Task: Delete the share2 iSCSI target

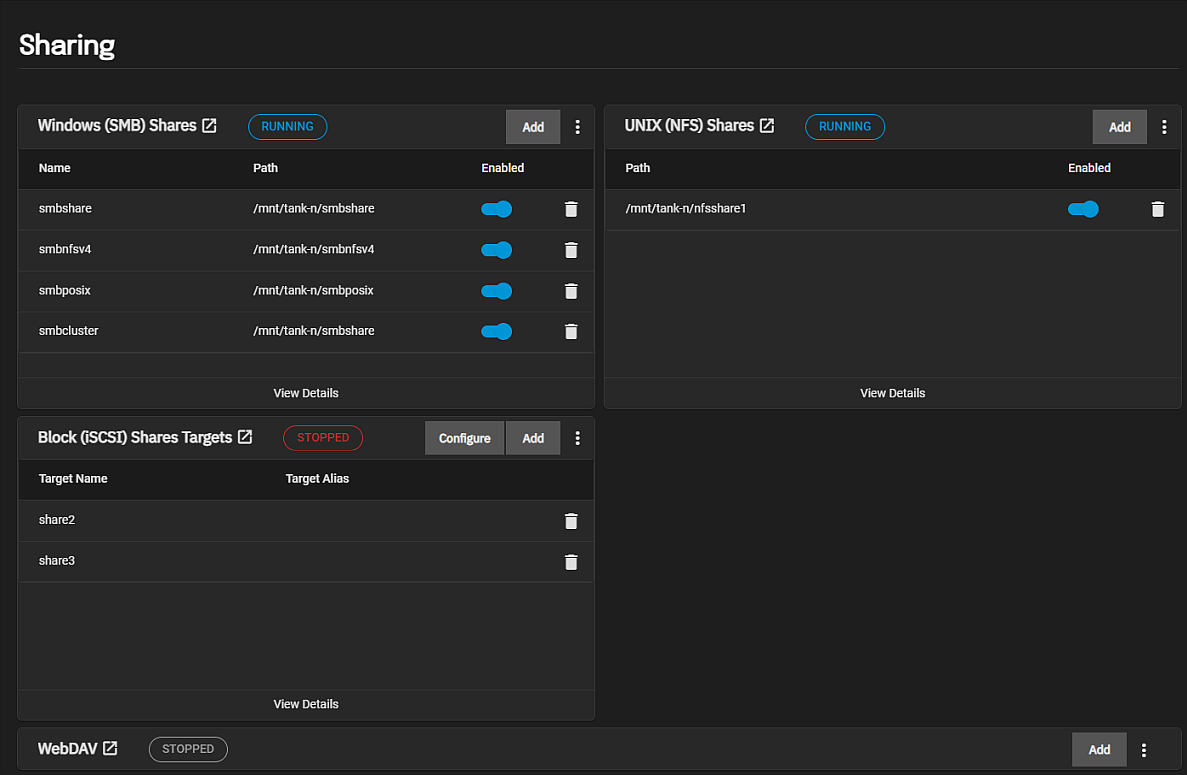Action: 571,521
